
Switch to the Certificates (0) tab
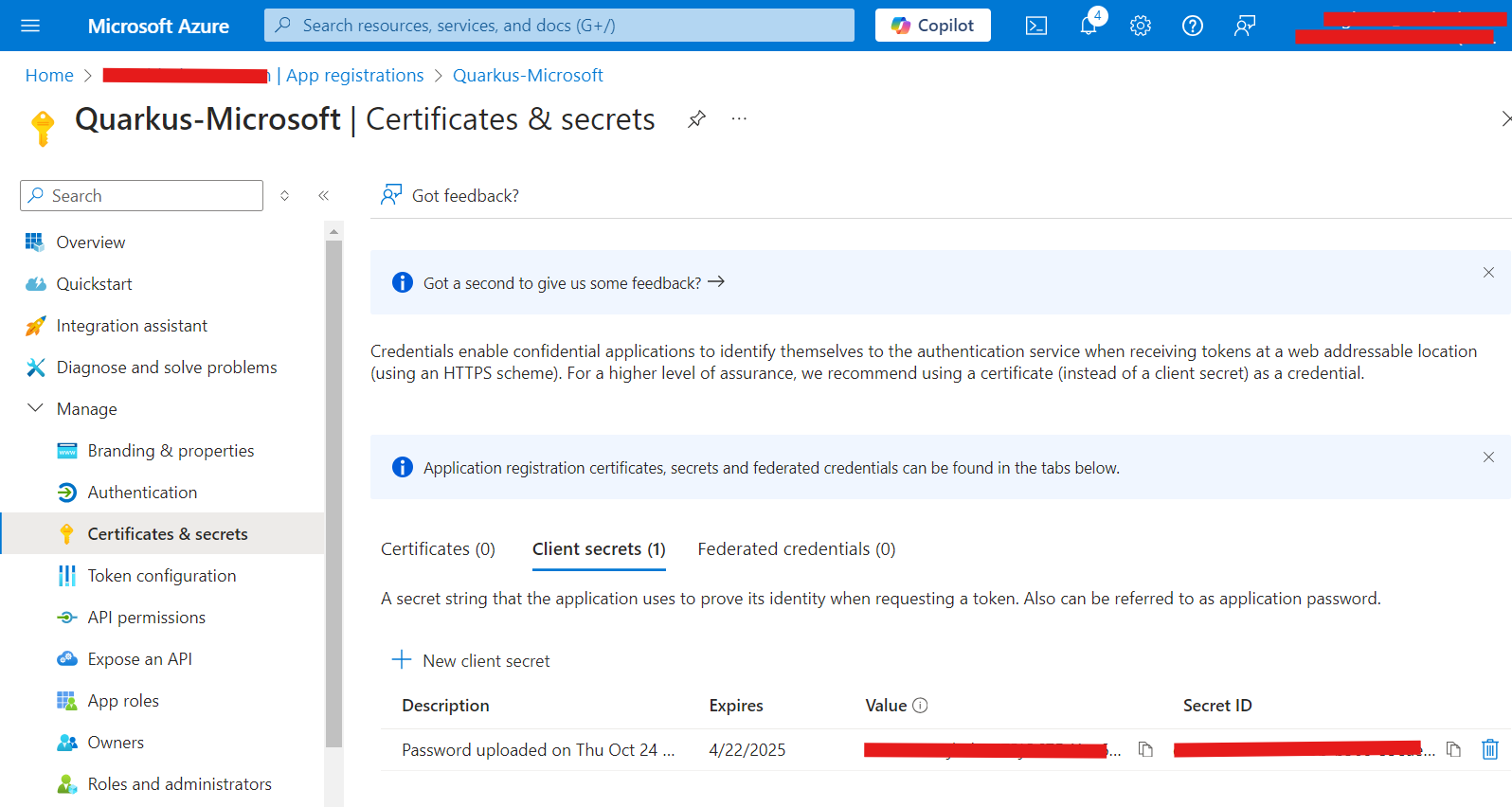438,549
